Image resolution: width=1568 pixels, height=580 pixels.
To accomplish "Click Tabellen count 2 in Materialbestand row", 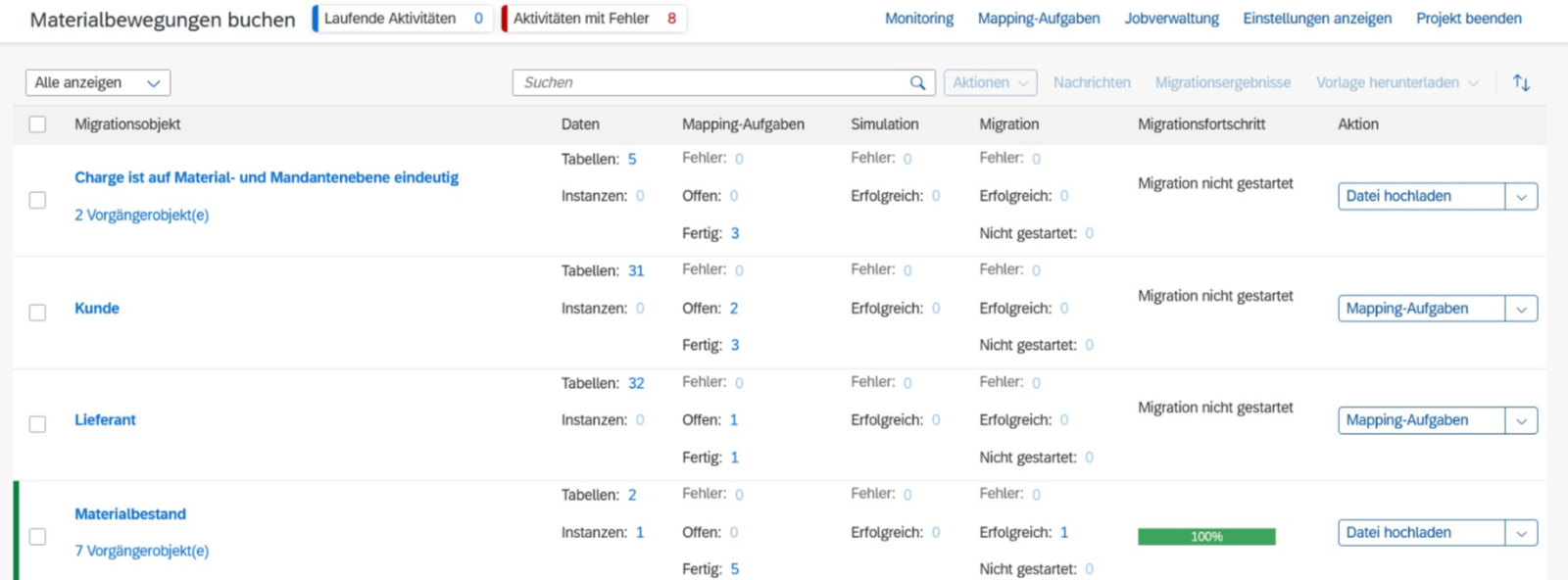I will coord(632,496).
